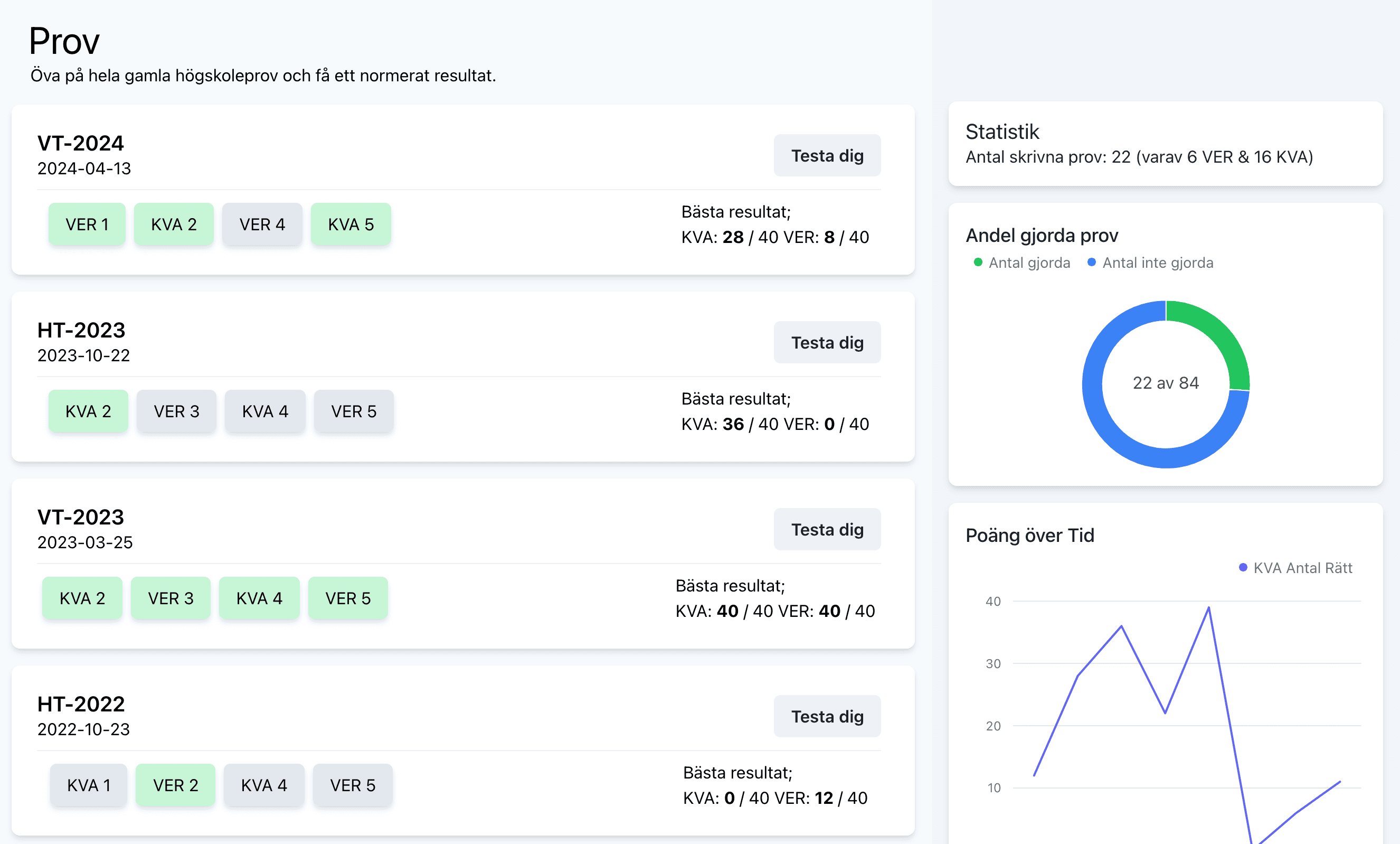Choose the gray VER 4 chip in VT-2024

click(x=262, y=224)
